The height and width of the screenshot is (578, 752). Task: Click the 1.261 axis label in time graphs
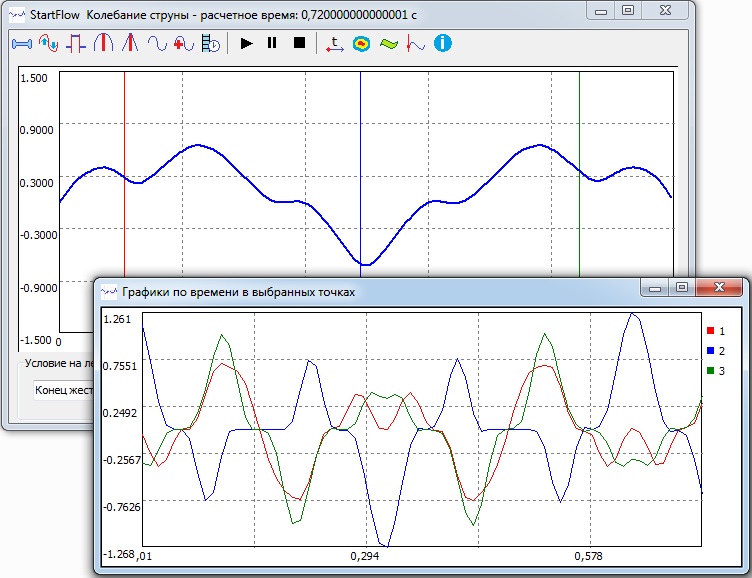click(117, 319)
